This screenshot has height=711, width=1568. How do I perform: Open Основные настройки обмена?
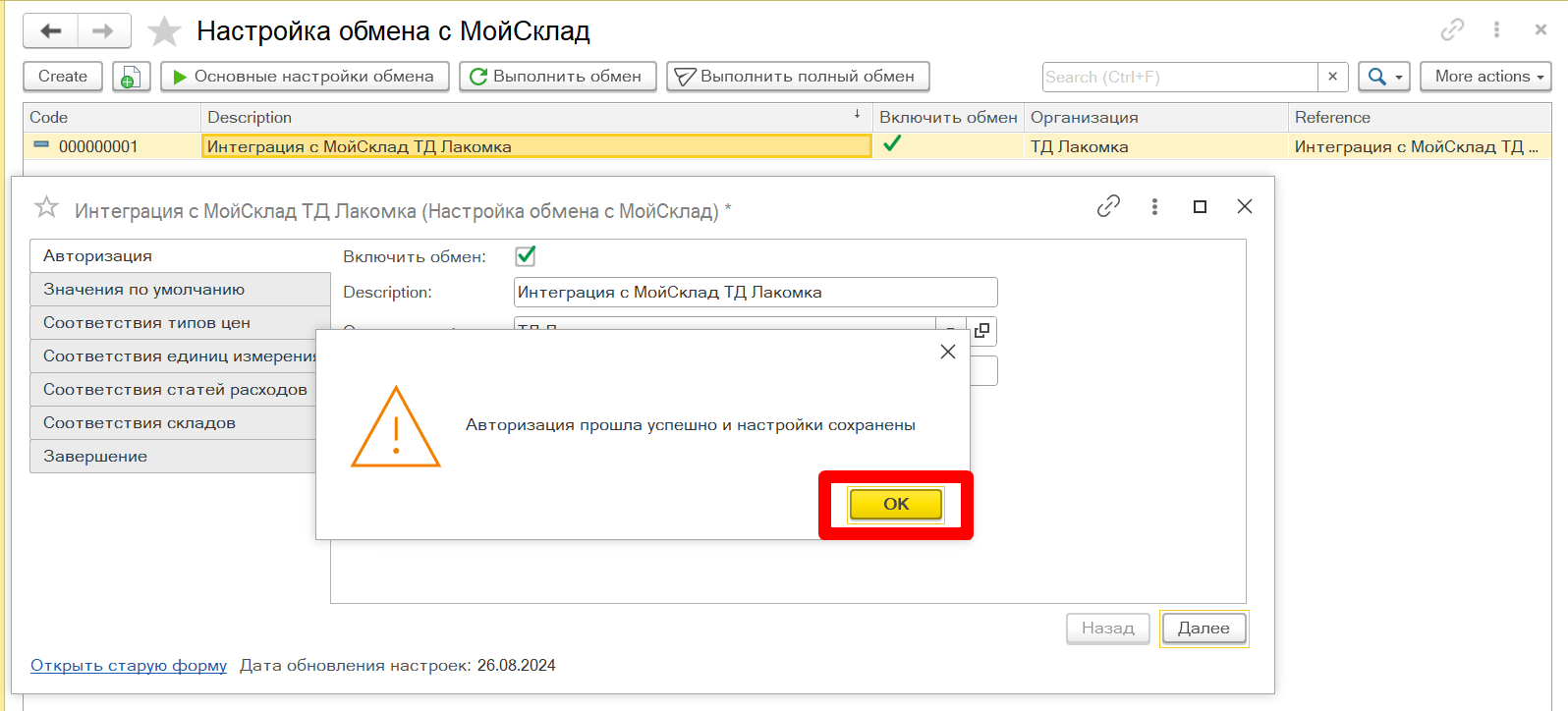click(305, 77)
